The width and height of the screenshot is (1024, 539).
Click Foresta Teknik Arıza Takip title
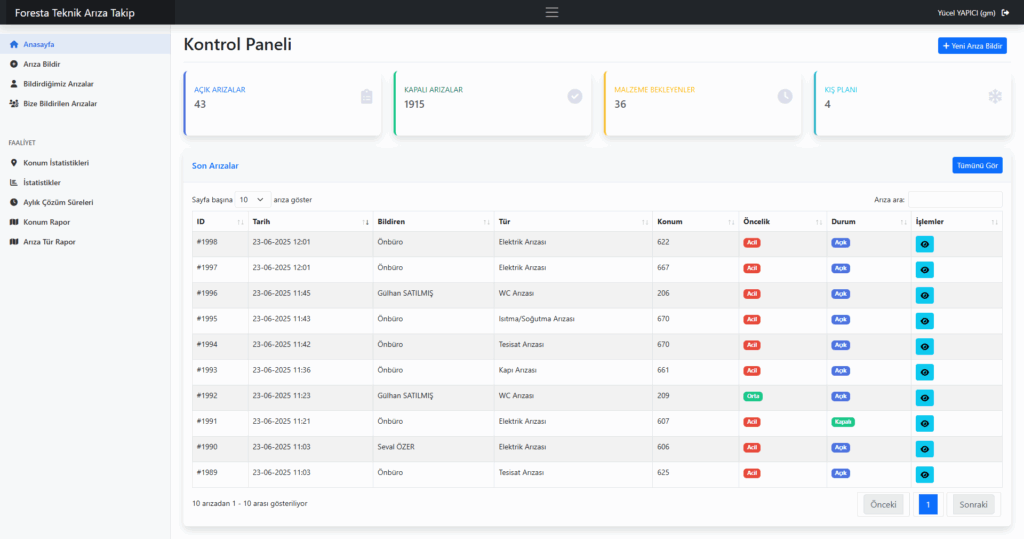[x=74, y=12]
